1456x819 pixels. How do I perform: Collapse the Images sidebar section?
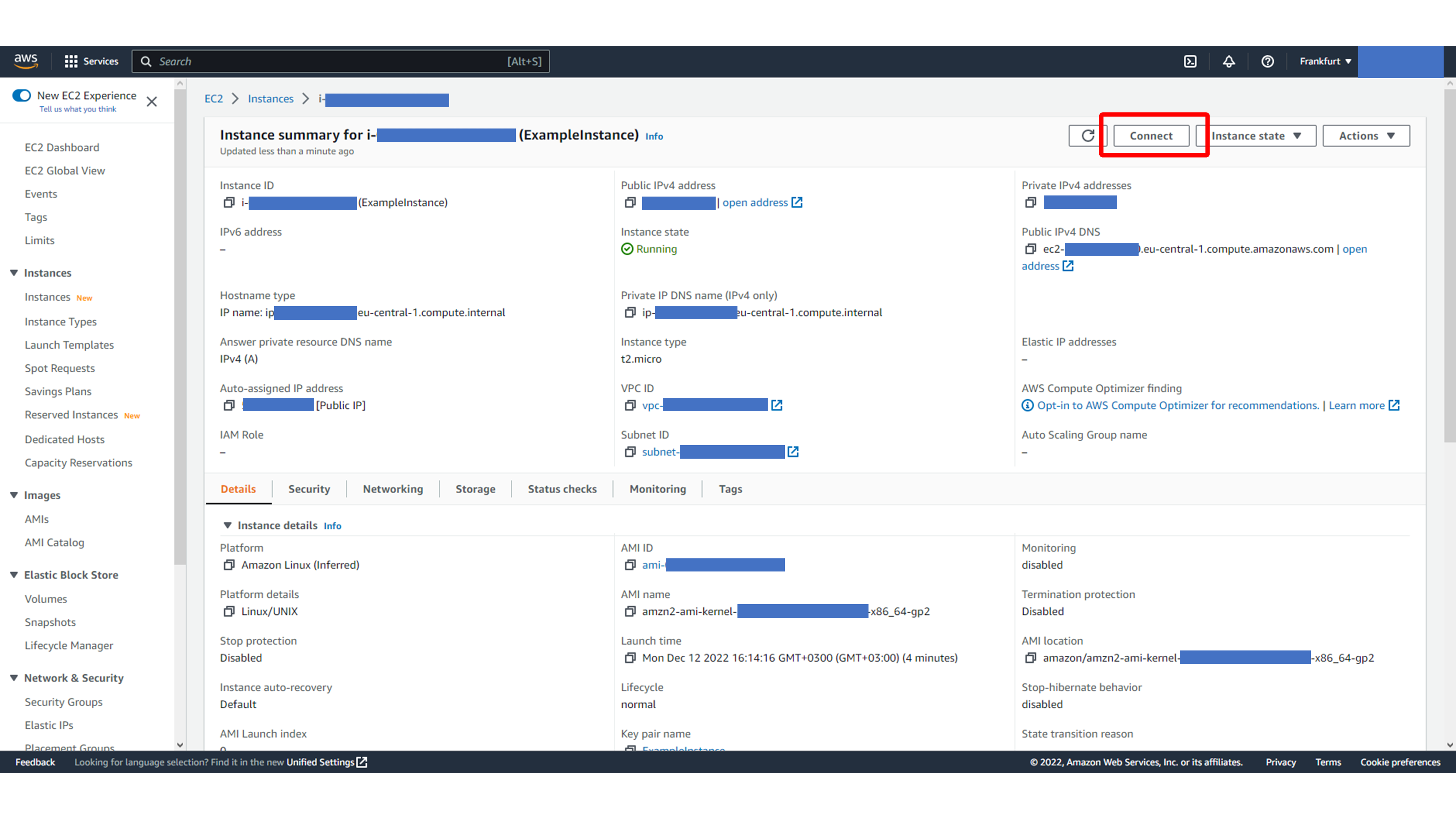pos(14,495)
